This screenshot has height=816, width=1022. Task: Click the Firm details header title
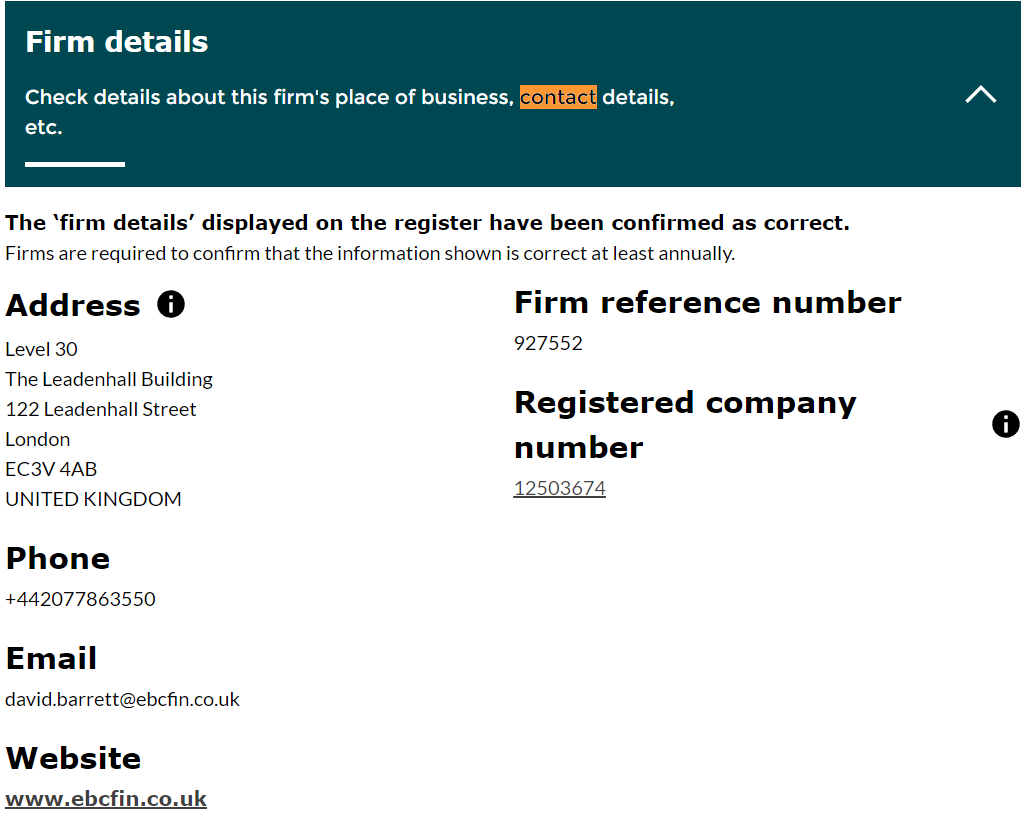[117, 42]
